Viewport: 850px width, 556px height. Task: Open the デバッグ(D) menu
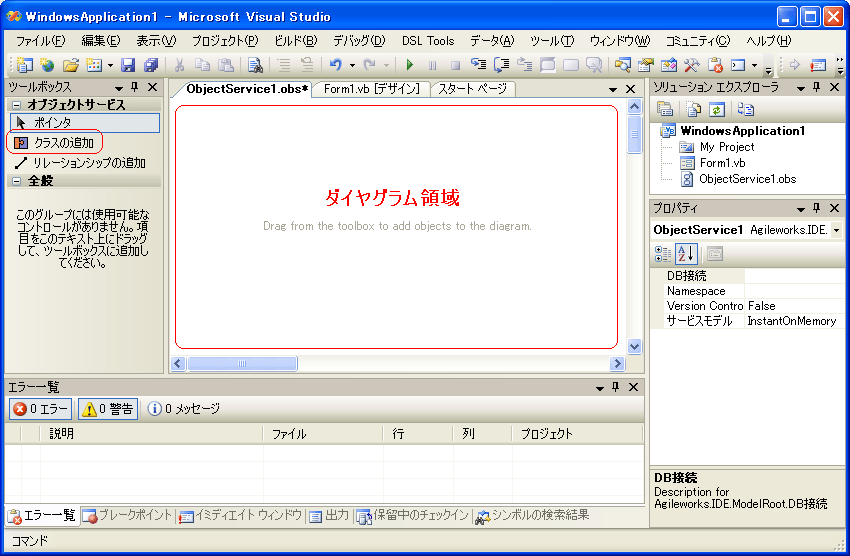359,41
